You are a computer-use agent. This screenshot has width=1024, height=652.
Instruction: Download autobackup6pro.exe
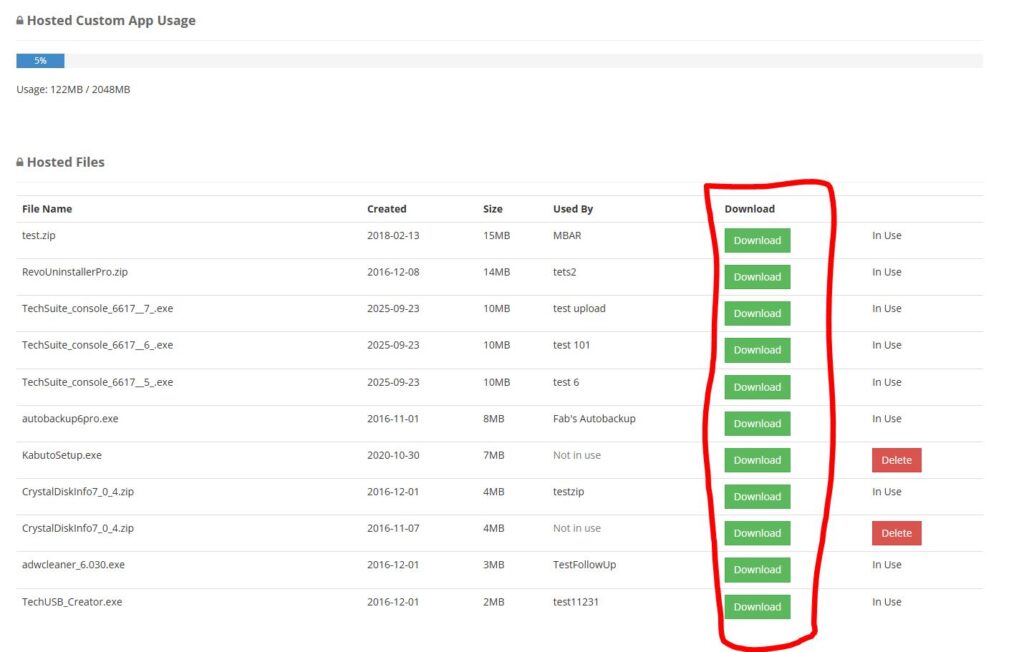757,423
